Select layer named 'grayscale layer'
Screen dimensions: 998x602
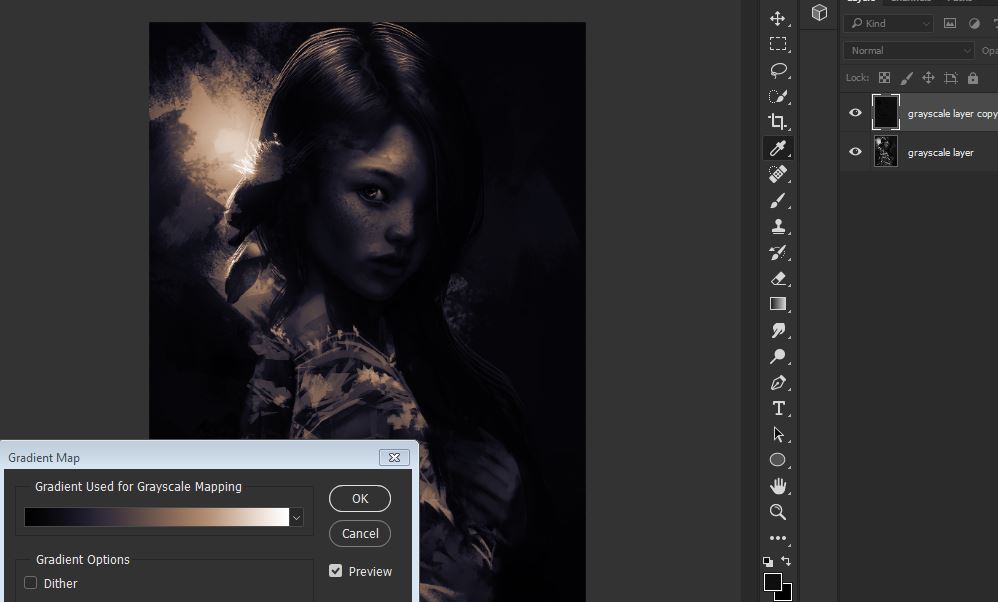click(x=940, y=153)
